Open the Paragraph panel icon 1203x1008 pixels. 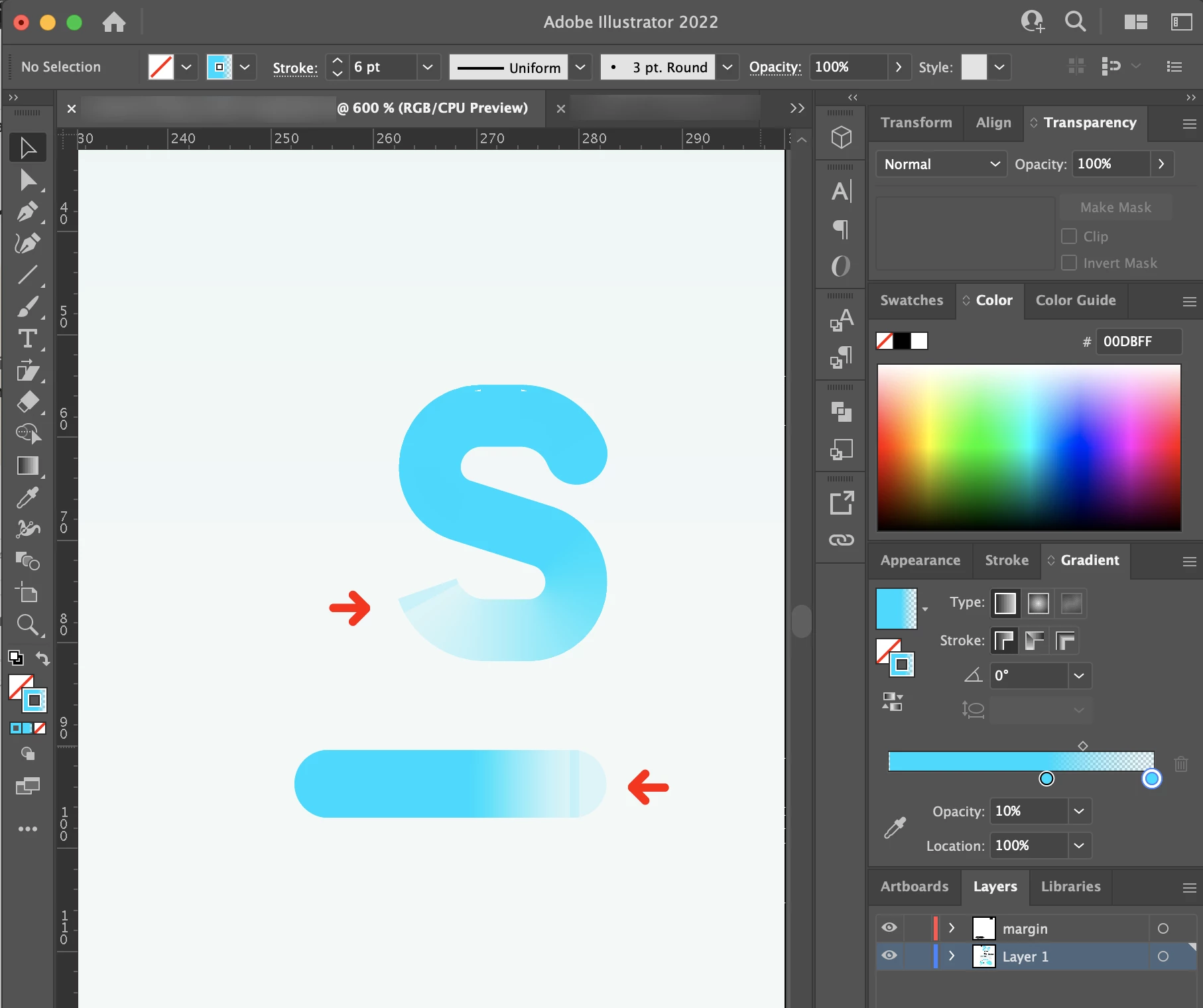841,229
